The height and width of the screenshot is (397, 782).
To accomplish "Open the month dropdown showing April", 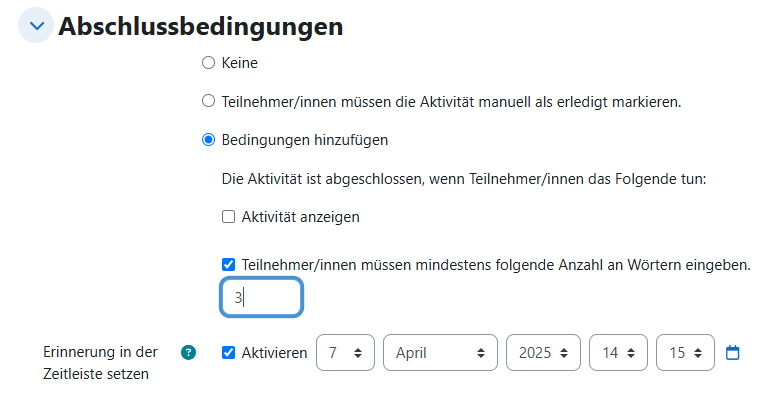I will tap(440, 353).
